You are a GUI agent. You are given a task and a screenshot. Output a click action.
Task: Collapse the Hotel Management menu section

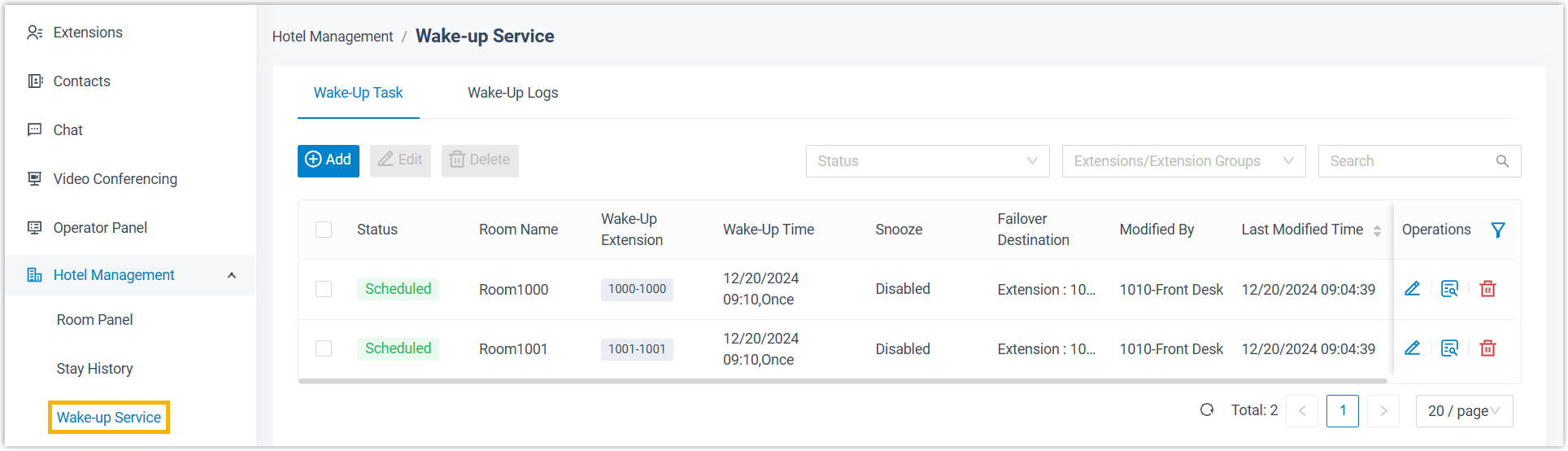point(232,275)
